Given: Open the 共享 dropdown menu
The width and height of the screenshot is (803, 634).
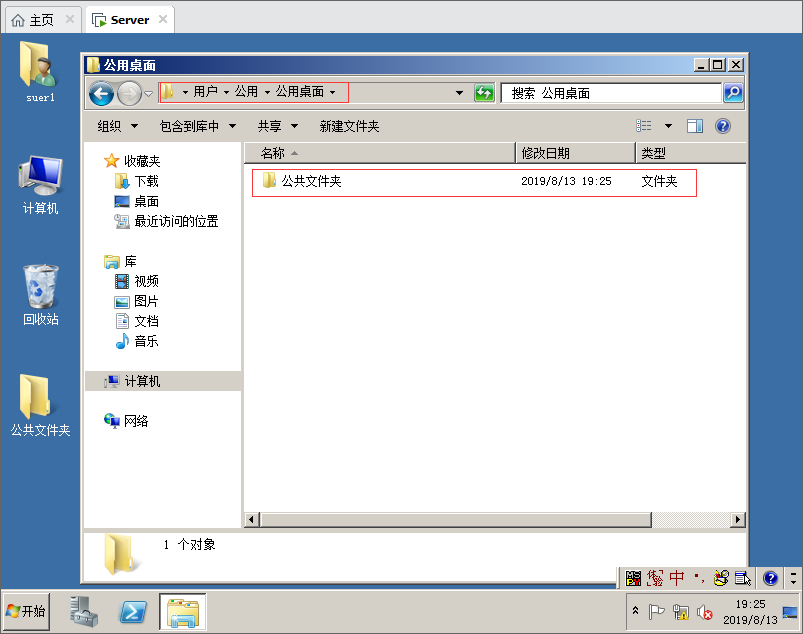Looking at the screenshot, I should pos(278,126).
